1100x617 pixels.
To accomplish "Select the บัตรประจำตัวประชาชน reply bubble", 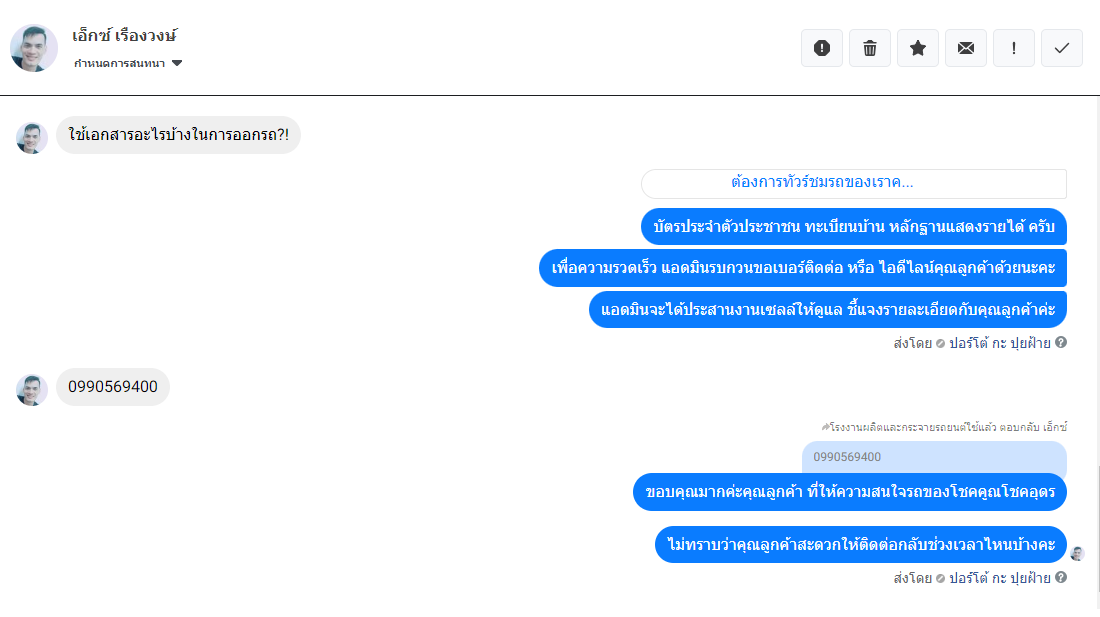I will pyautogui.click(x=854, y=226).
